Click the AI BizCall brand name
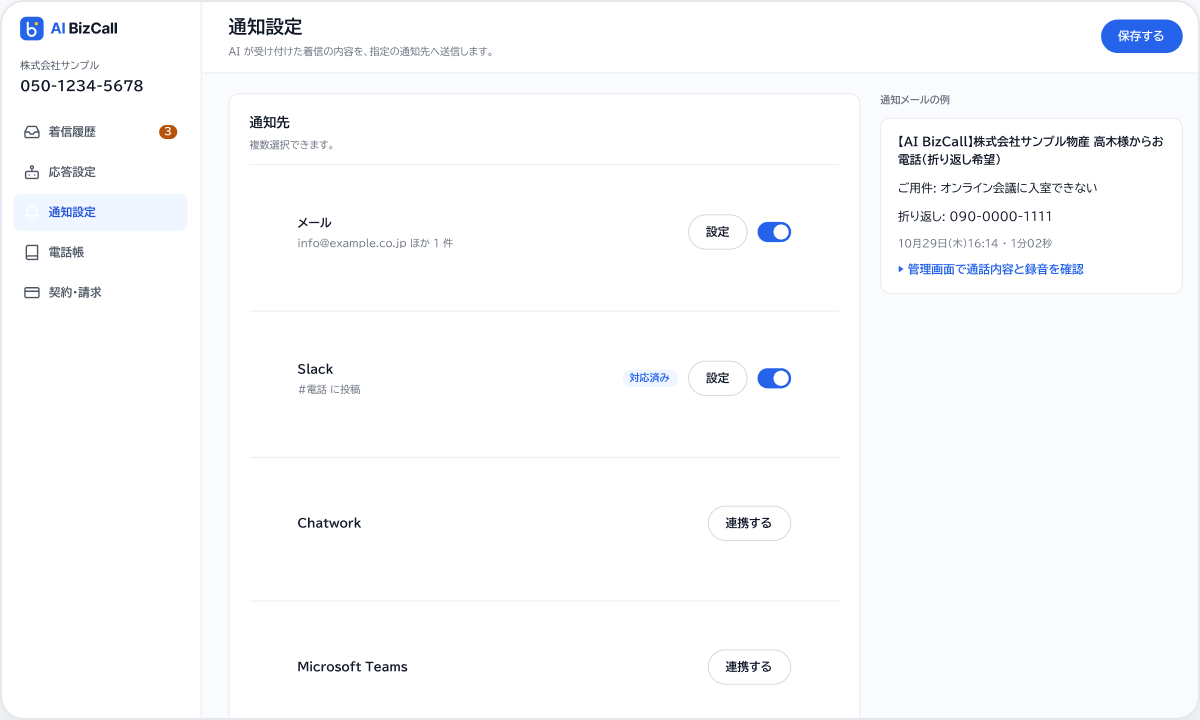 pos(84,29)
